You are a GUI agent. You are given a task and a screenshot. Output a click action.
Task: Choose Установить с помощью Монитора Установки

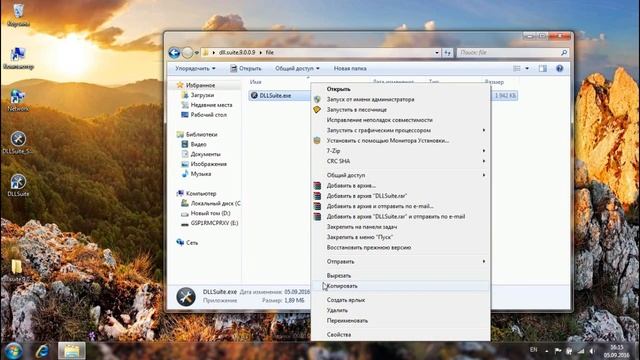400,141
